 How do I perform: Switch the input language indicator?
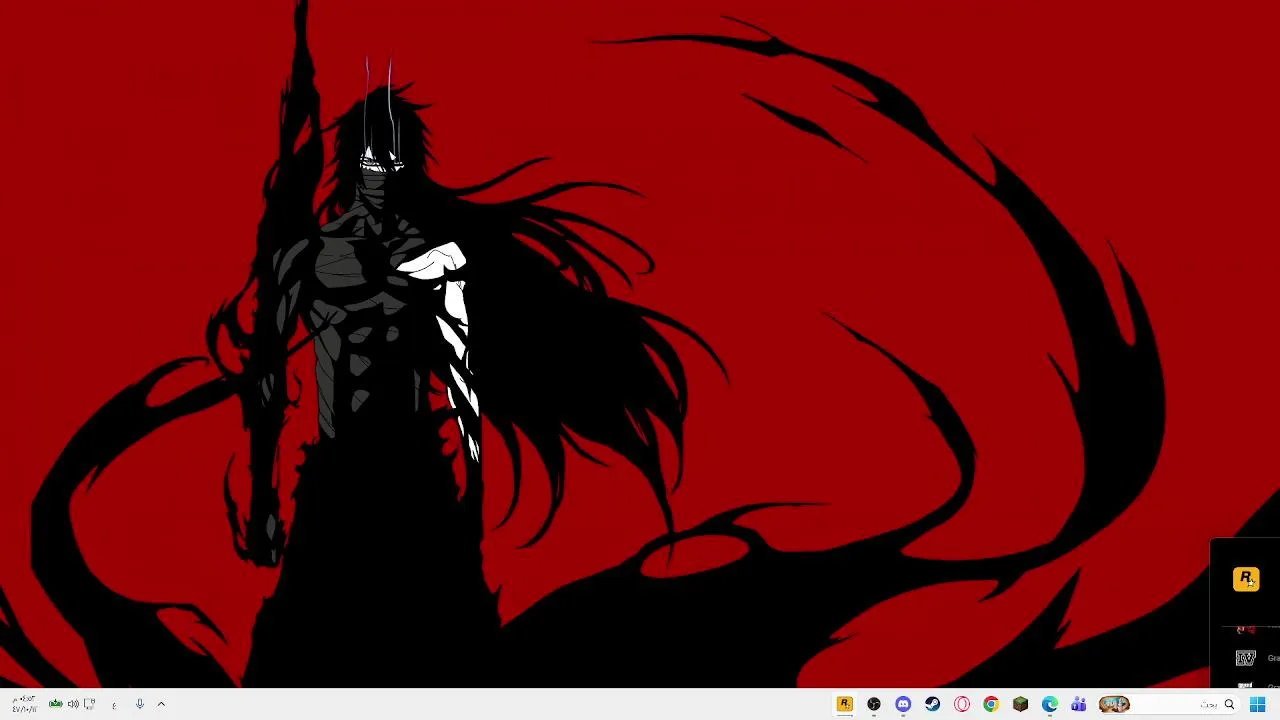coord(114,705)
